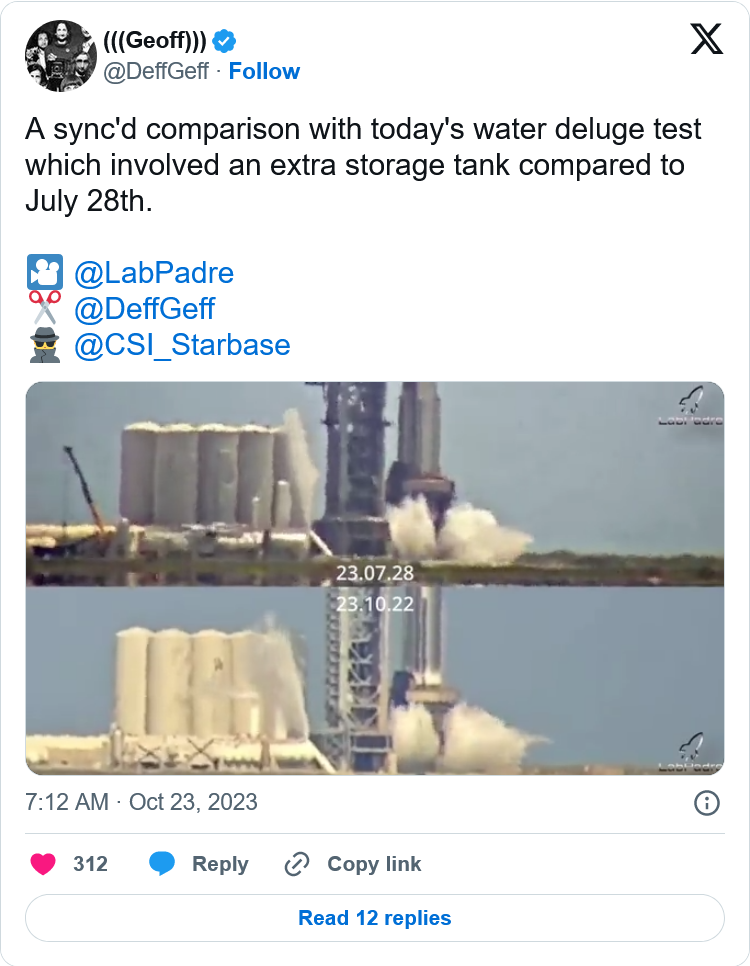Open the (((Geoff))) display name link
The image size is (750, 966).
pyautogui.click(x=156, y=41)
